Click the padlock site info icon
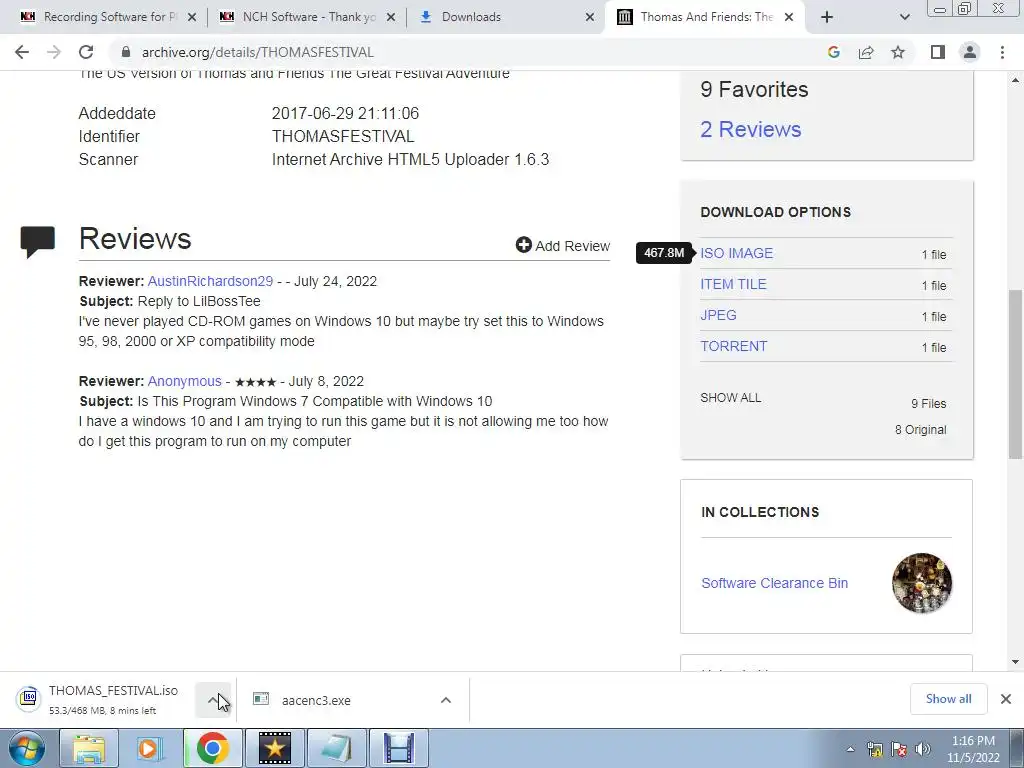The image size is (1024, 768). 126,52
